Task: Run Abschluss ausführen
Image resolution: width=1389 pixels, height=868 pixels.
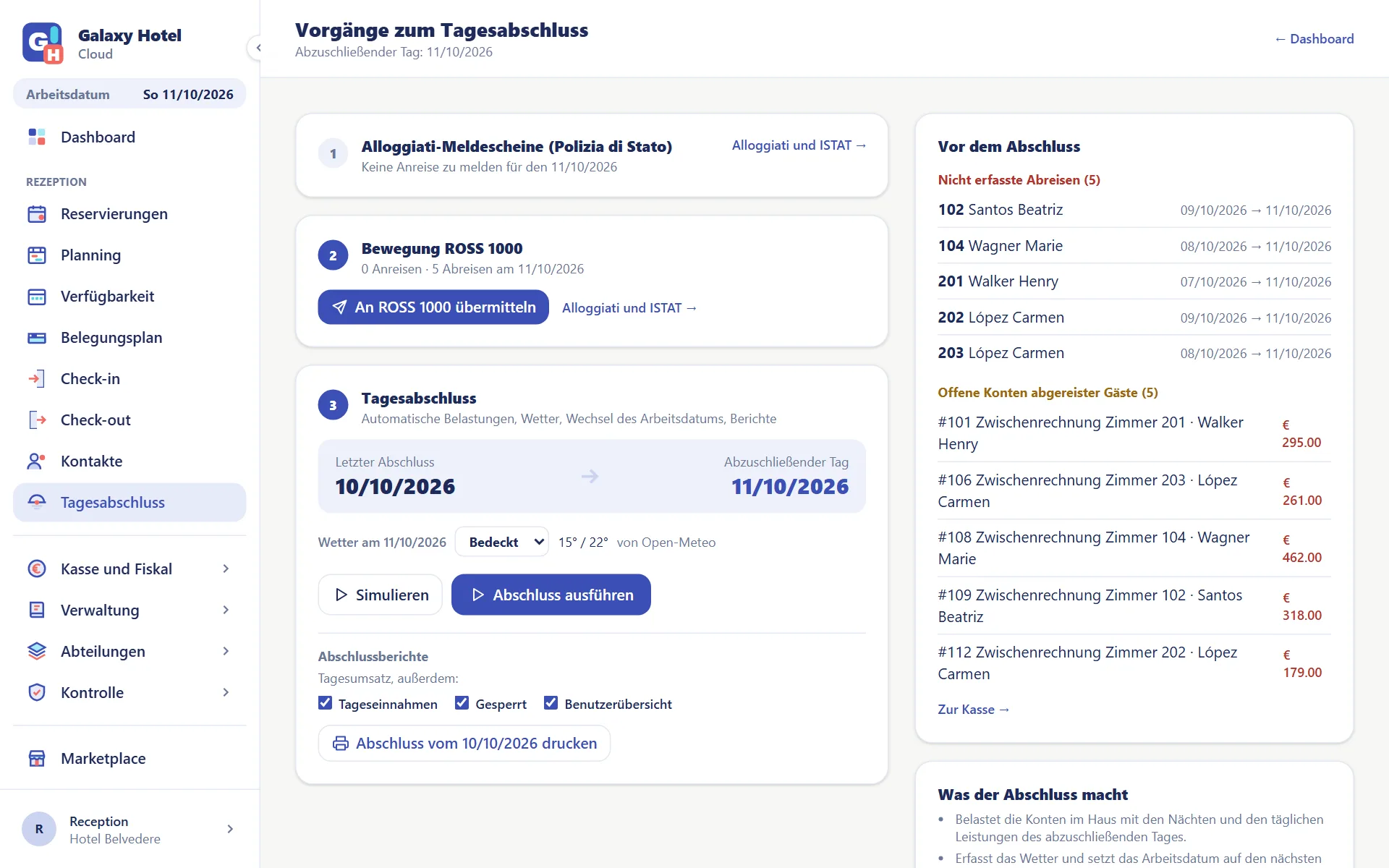Action: click(551, 595)
